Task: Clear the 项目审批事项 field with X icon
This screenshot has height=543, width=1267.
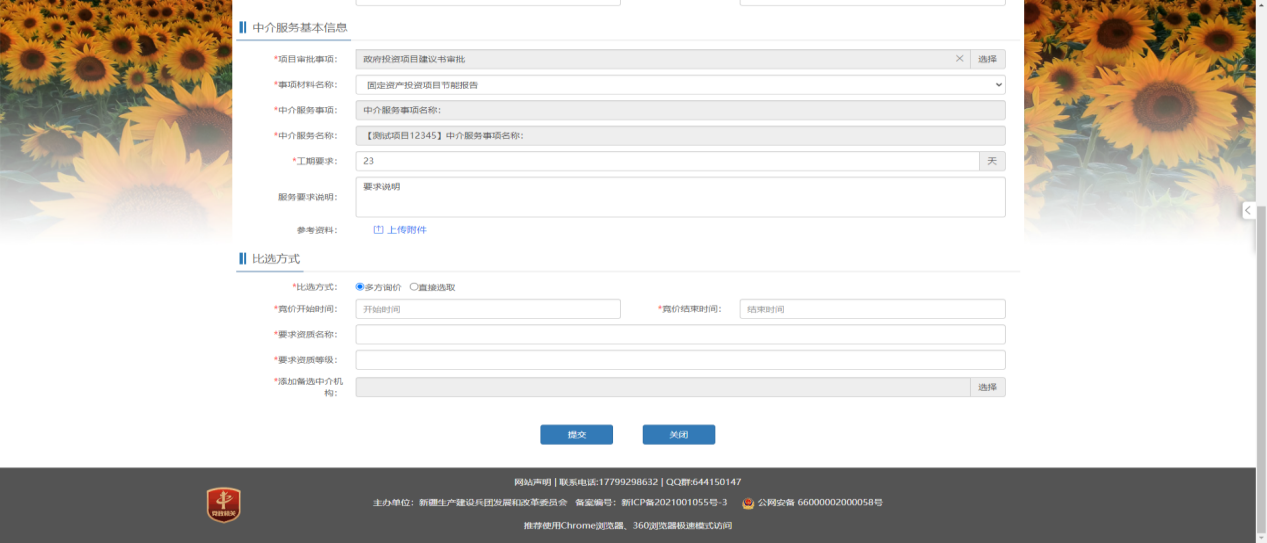Action: click(960, 59)
